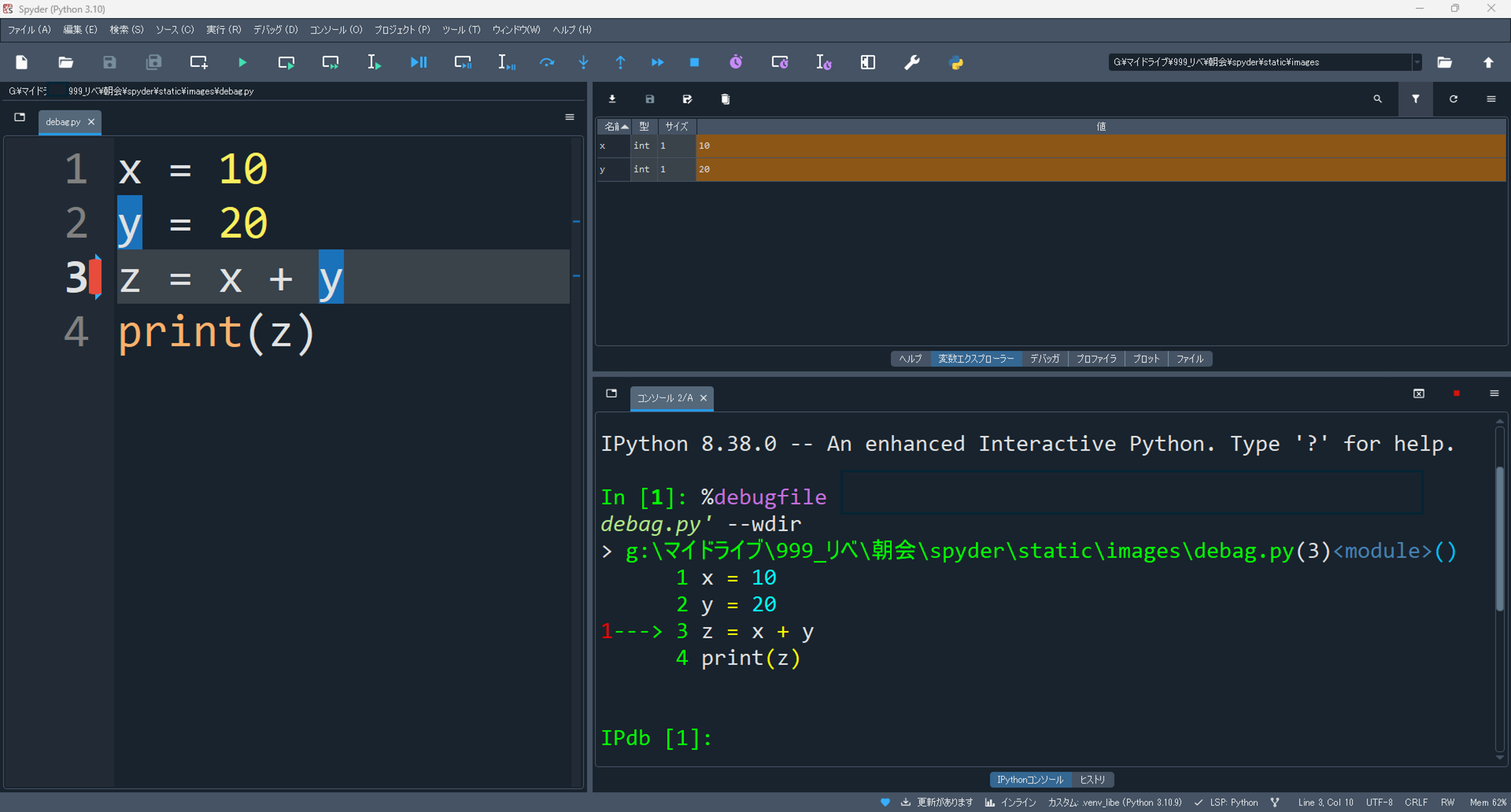Image resolution: width=1511 pixels, height=812 pixels.
Task: Run the current cell
Action: click(286, 62)
